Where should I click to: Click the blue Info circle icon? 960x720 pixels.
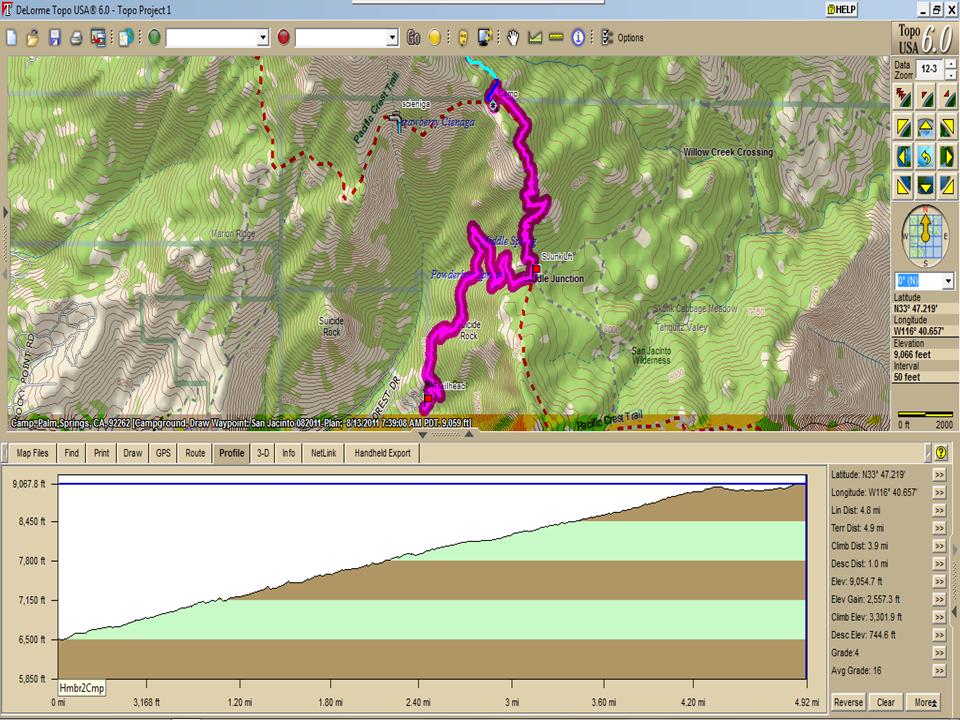pyautogui.click(x=577, y=38)
